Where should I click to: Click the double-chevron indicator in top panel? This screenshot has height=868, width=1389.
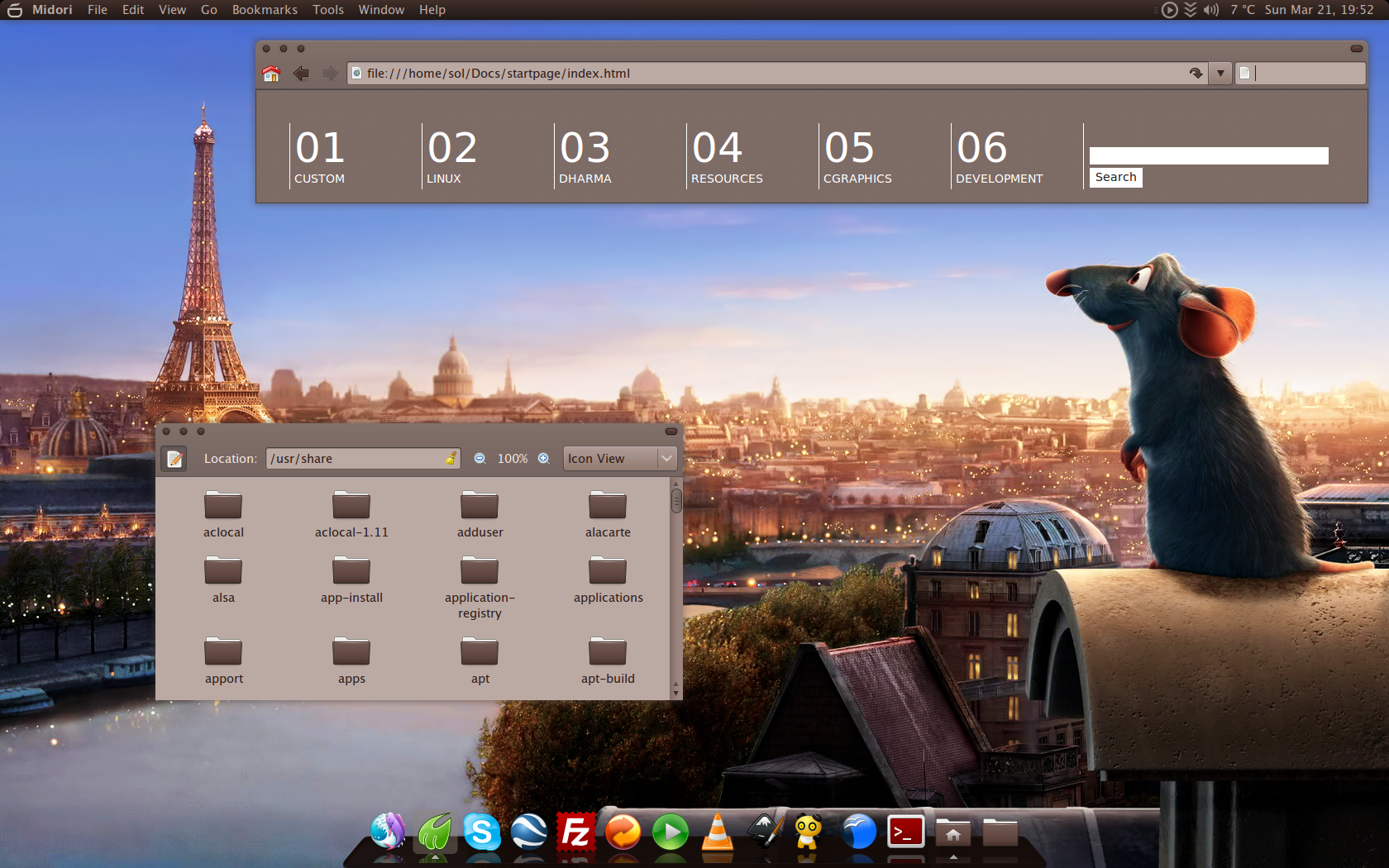[1191, 10]
